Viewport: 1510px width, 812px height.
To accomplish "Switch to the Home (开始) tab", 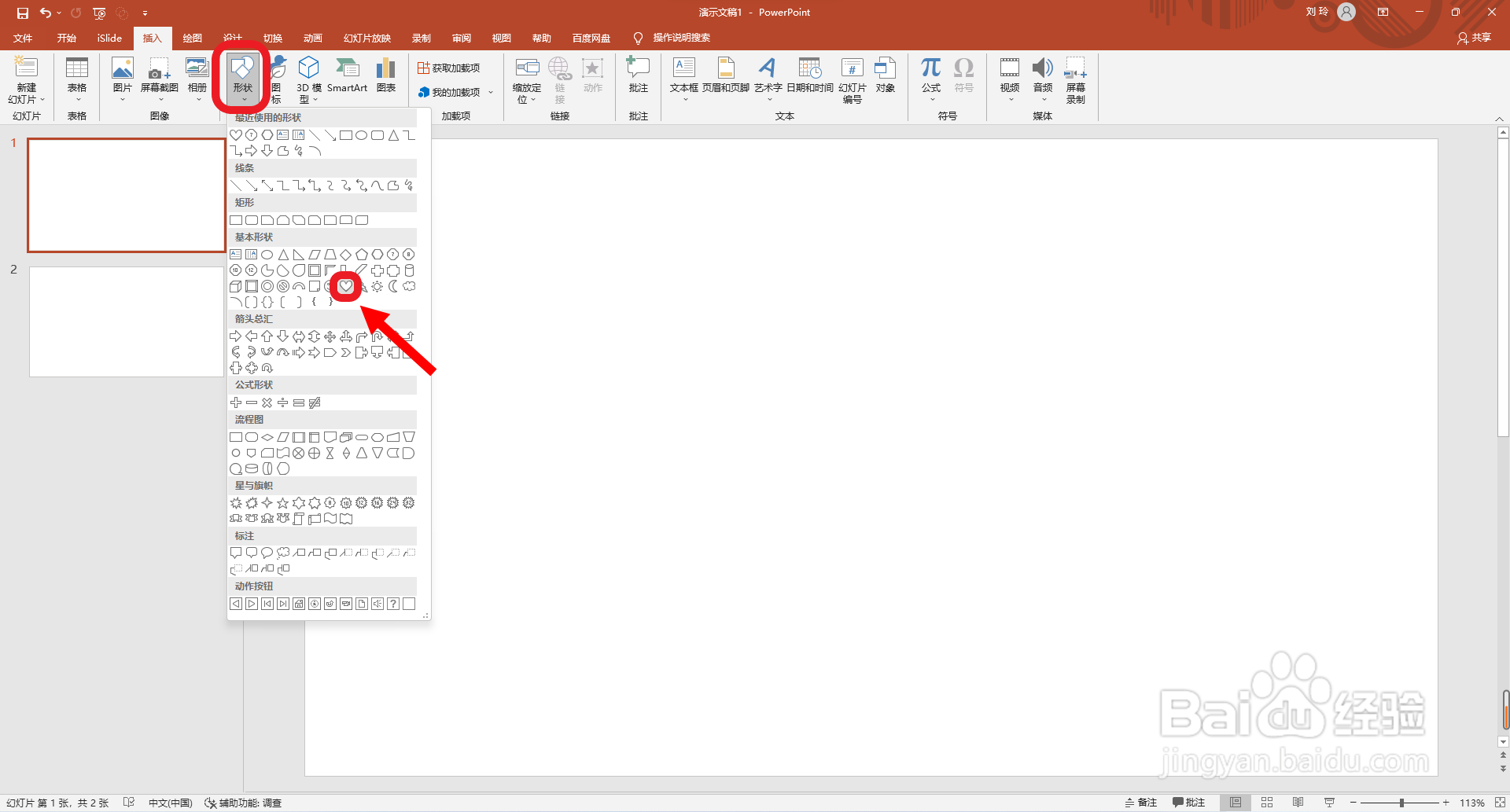I will click(67, 38).
